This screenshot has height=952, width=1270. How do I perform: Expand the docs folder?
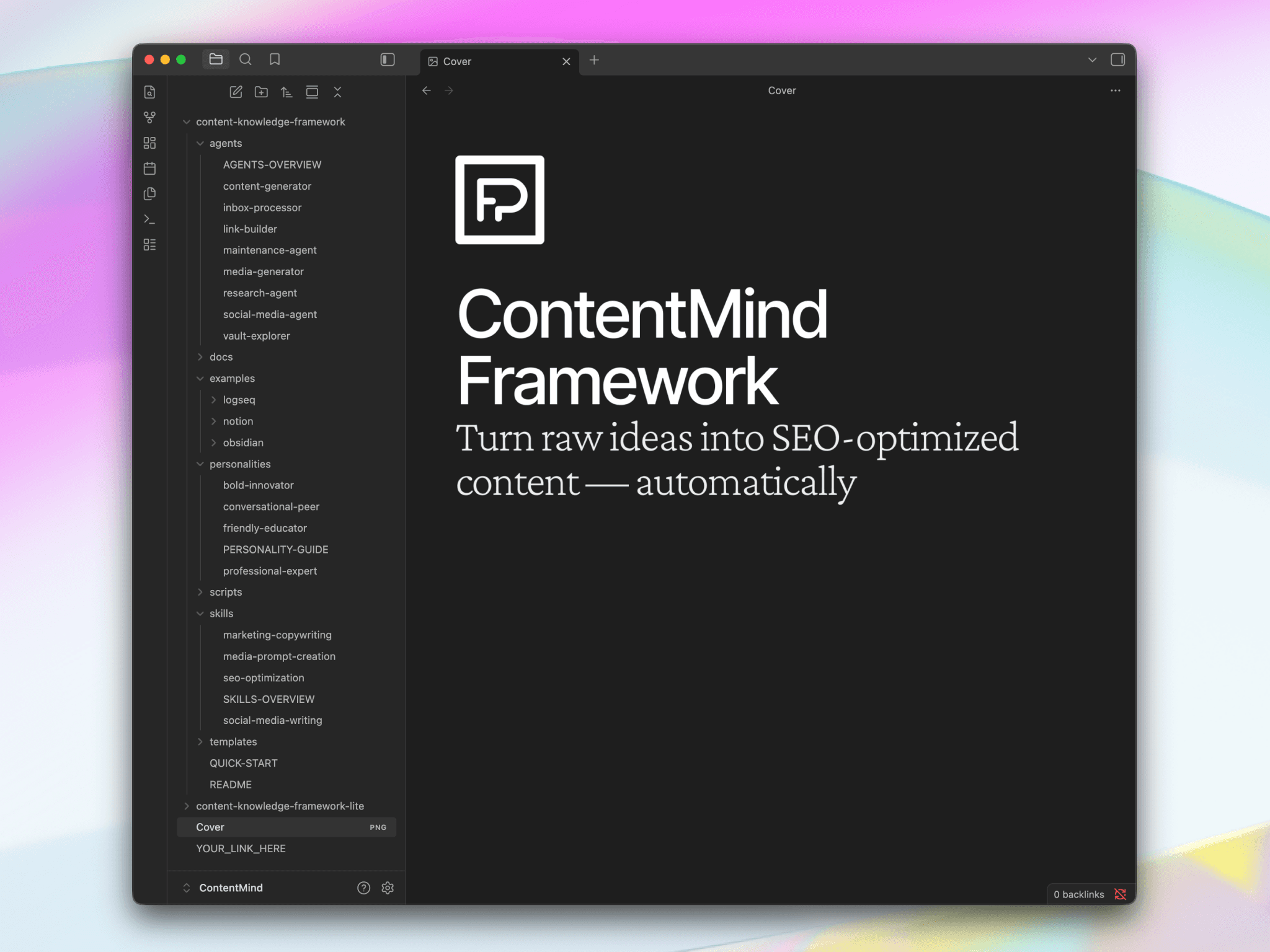pyautogui.click(x=221, y=357)
